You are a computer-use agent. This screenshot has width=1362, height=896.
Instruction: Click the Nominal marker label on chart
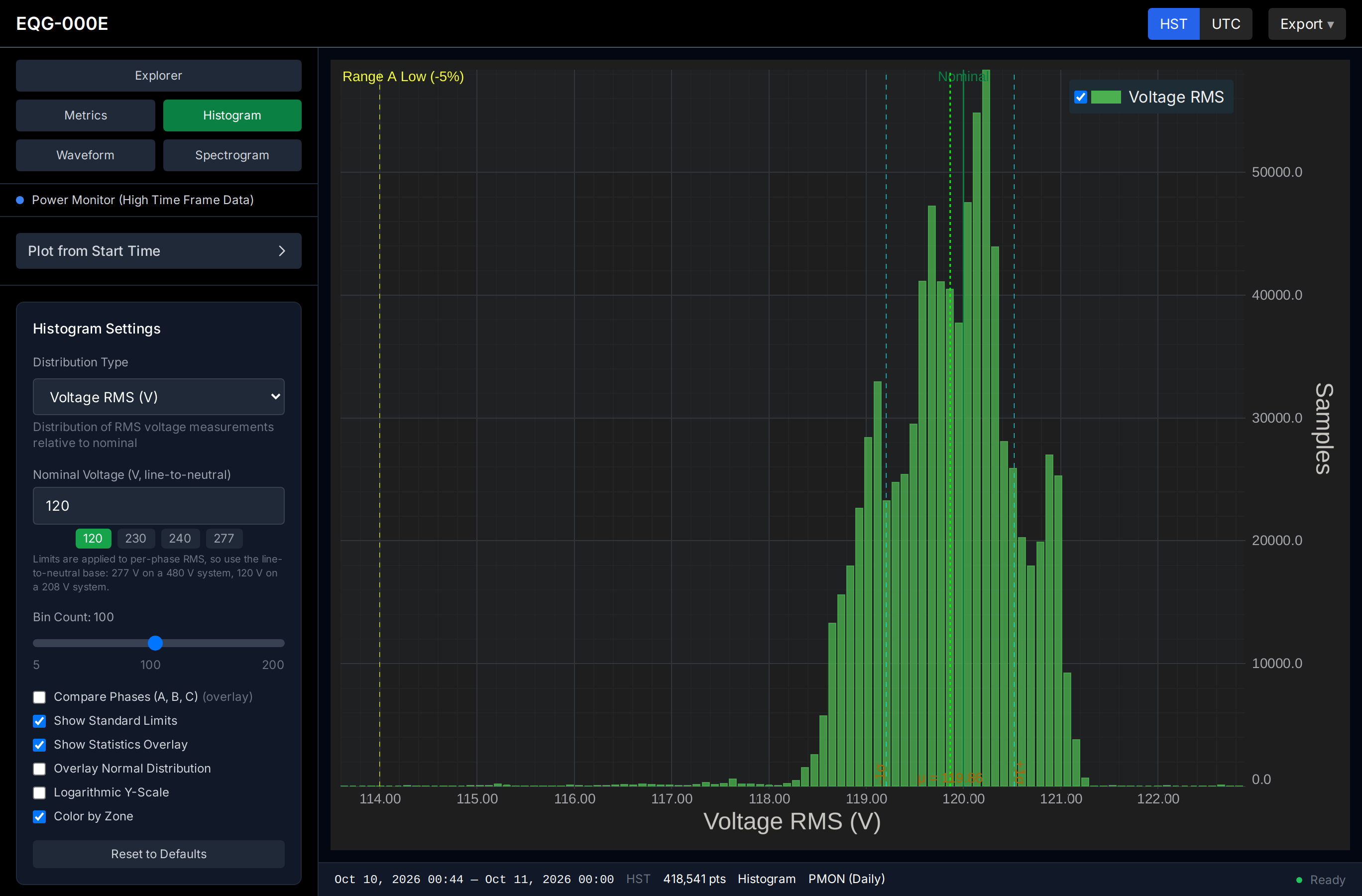pos(963,77)
